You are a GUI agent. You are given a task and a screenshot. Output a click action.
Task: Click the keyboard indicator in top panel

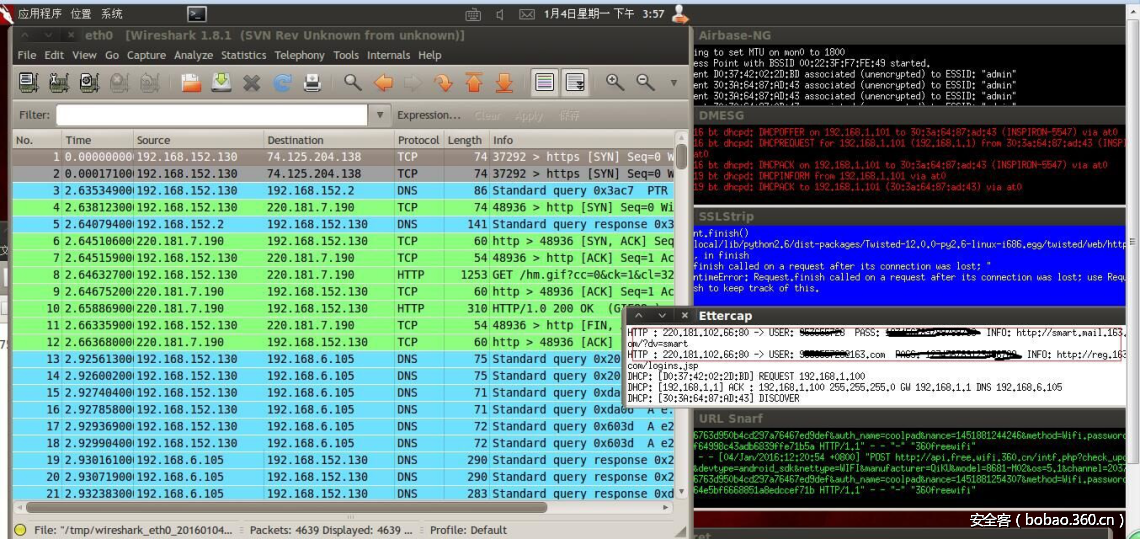(x=473, y=14)
